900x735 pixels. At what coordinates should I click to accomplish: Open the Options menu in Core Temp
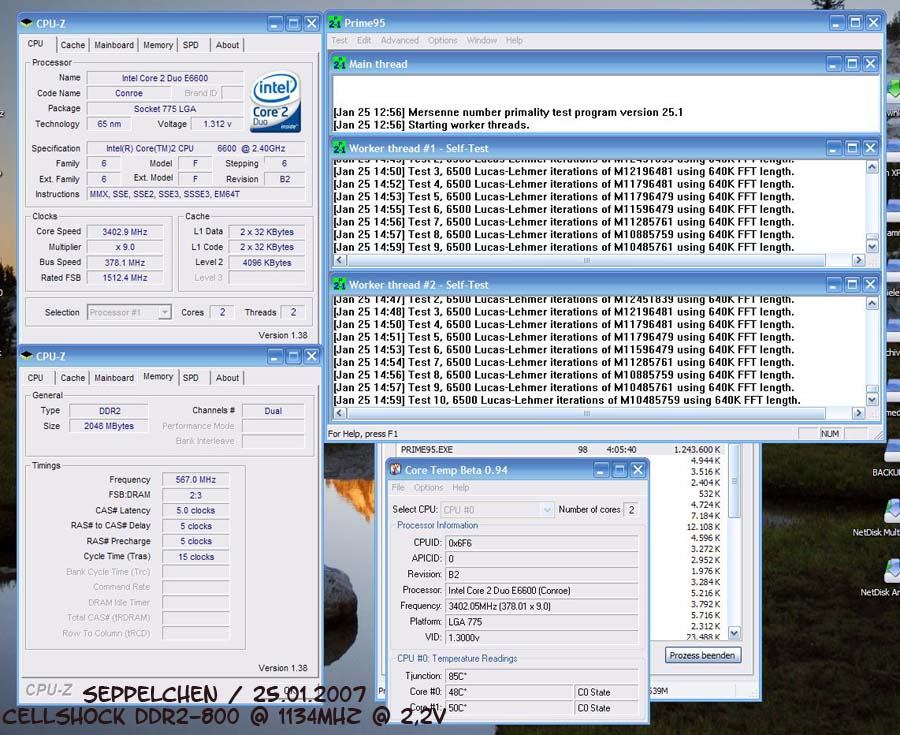[429, 488]
